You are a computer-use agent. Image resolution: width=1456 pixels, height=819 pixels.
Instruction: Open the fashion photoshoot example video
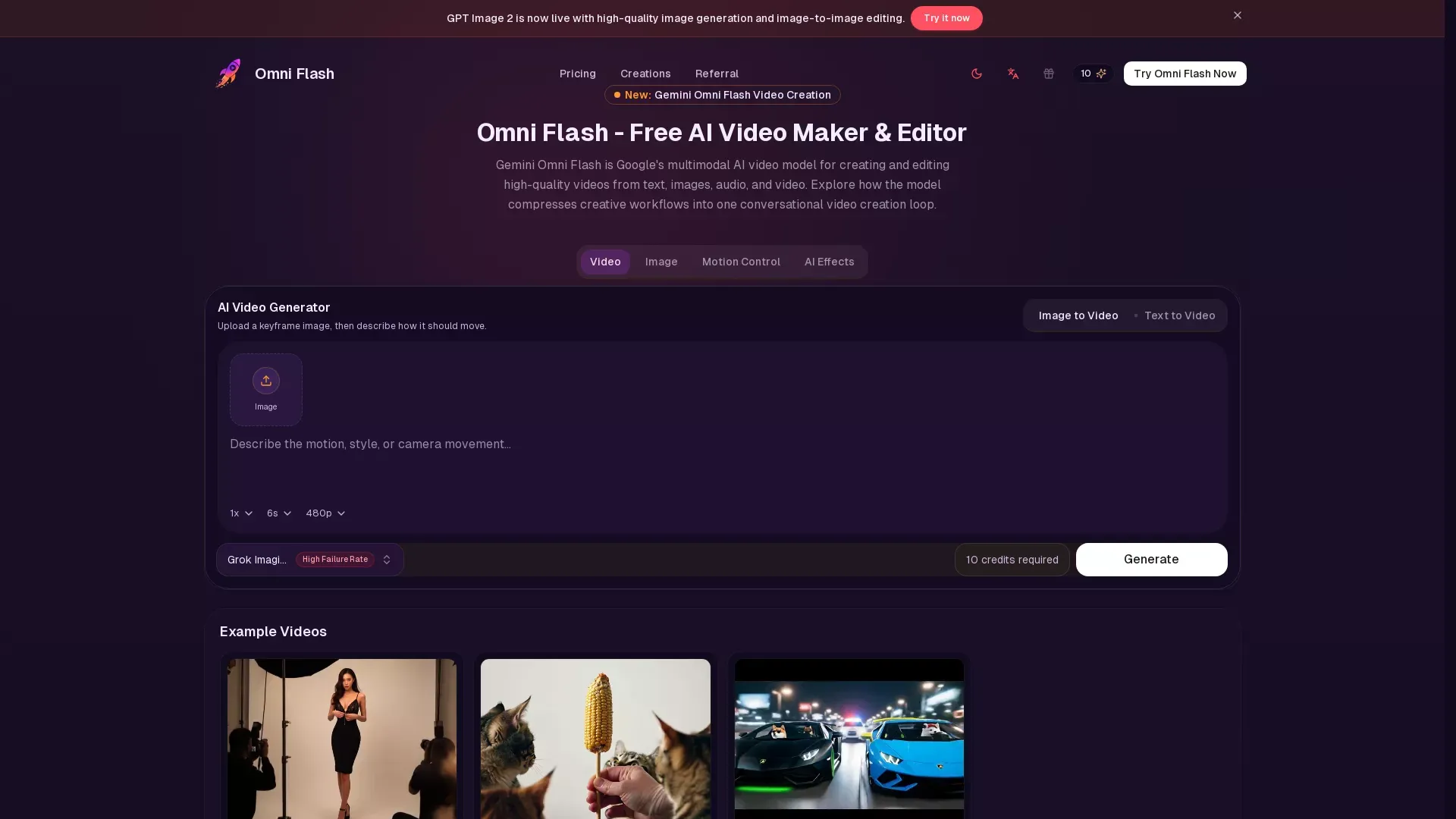[x=342, y=739]
